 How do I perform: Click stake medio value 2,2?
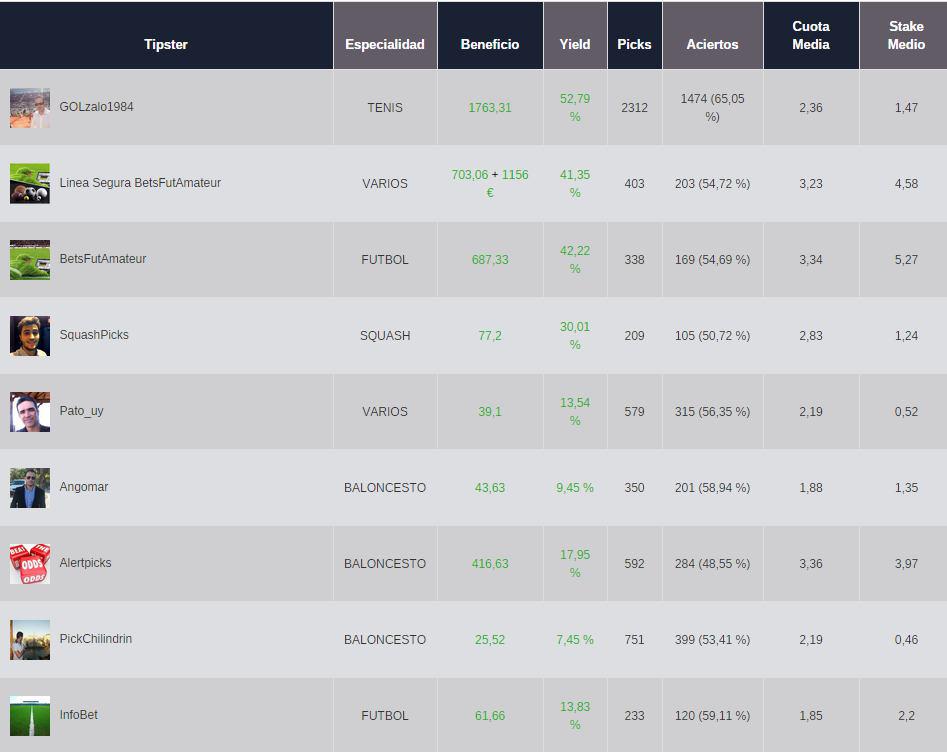(906, 716)
